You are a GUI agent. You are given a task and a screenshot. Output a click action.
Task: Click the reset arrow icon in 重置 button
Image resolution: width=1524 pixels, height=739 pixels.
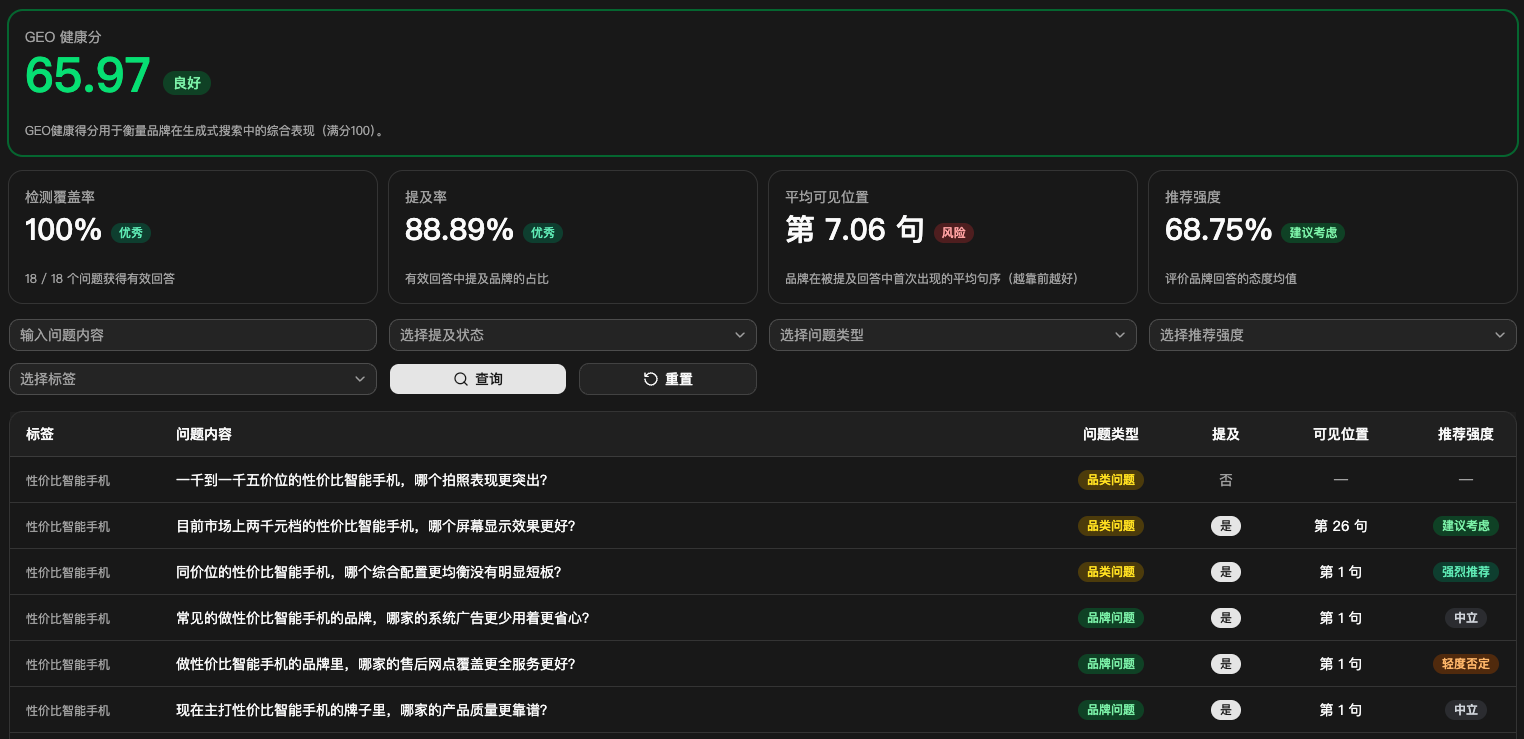[650, 379]
